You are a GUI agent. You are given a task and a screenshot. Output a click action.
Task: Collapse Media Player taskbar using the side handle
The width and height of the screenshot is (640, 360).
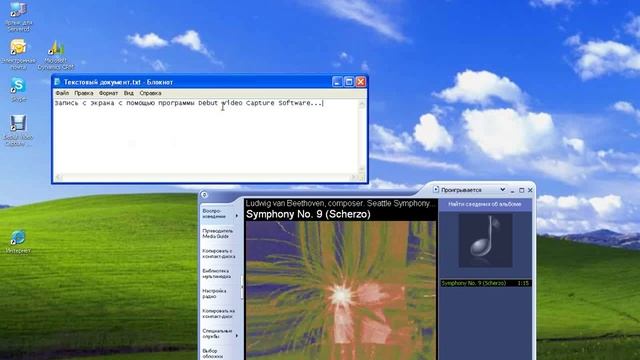point(242,287)
